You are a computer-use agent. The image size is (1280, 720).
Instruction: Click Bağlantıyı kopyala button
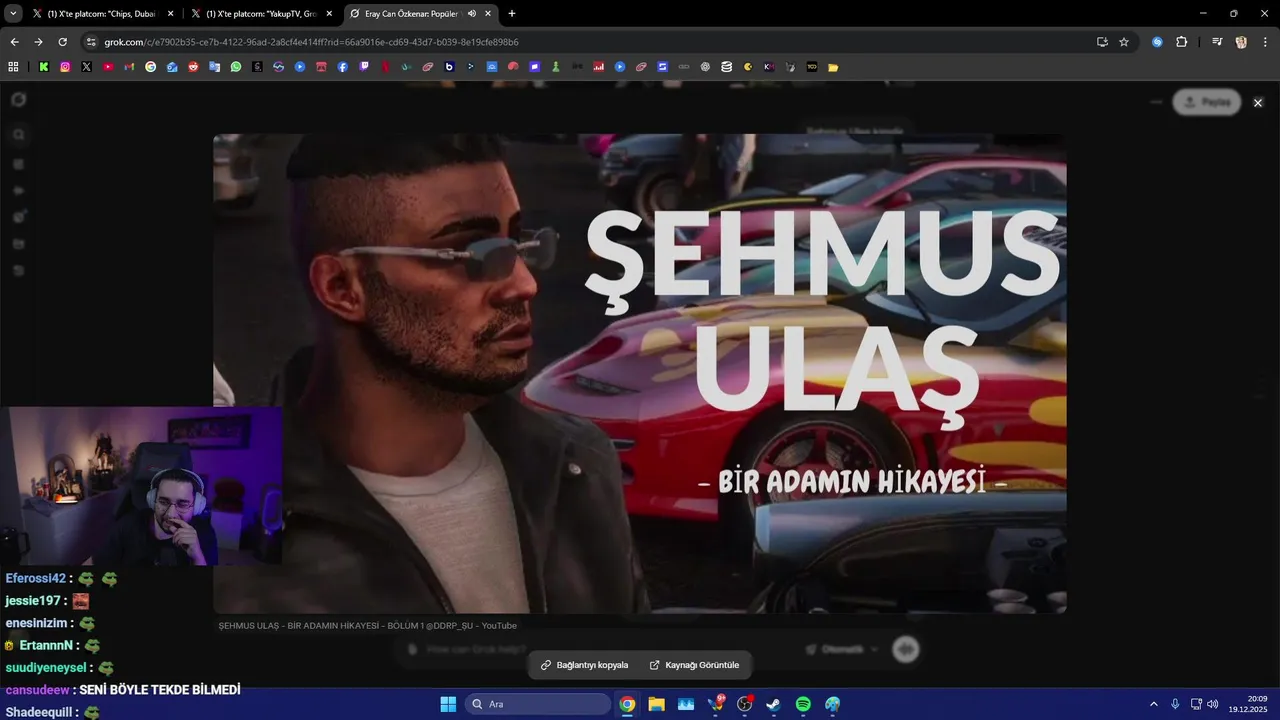(x=585, y=665)
